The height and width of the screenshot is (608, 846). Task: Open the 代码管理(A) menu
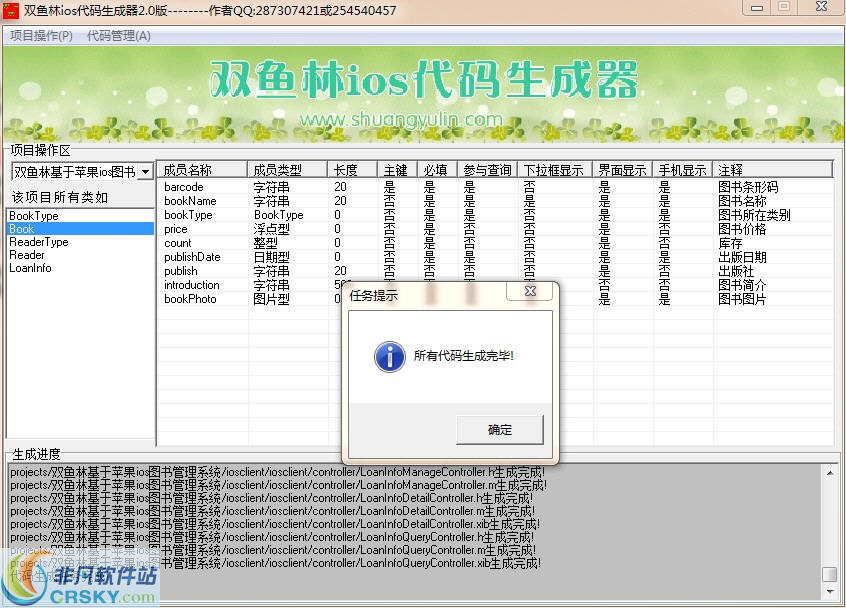coord(118,36)
